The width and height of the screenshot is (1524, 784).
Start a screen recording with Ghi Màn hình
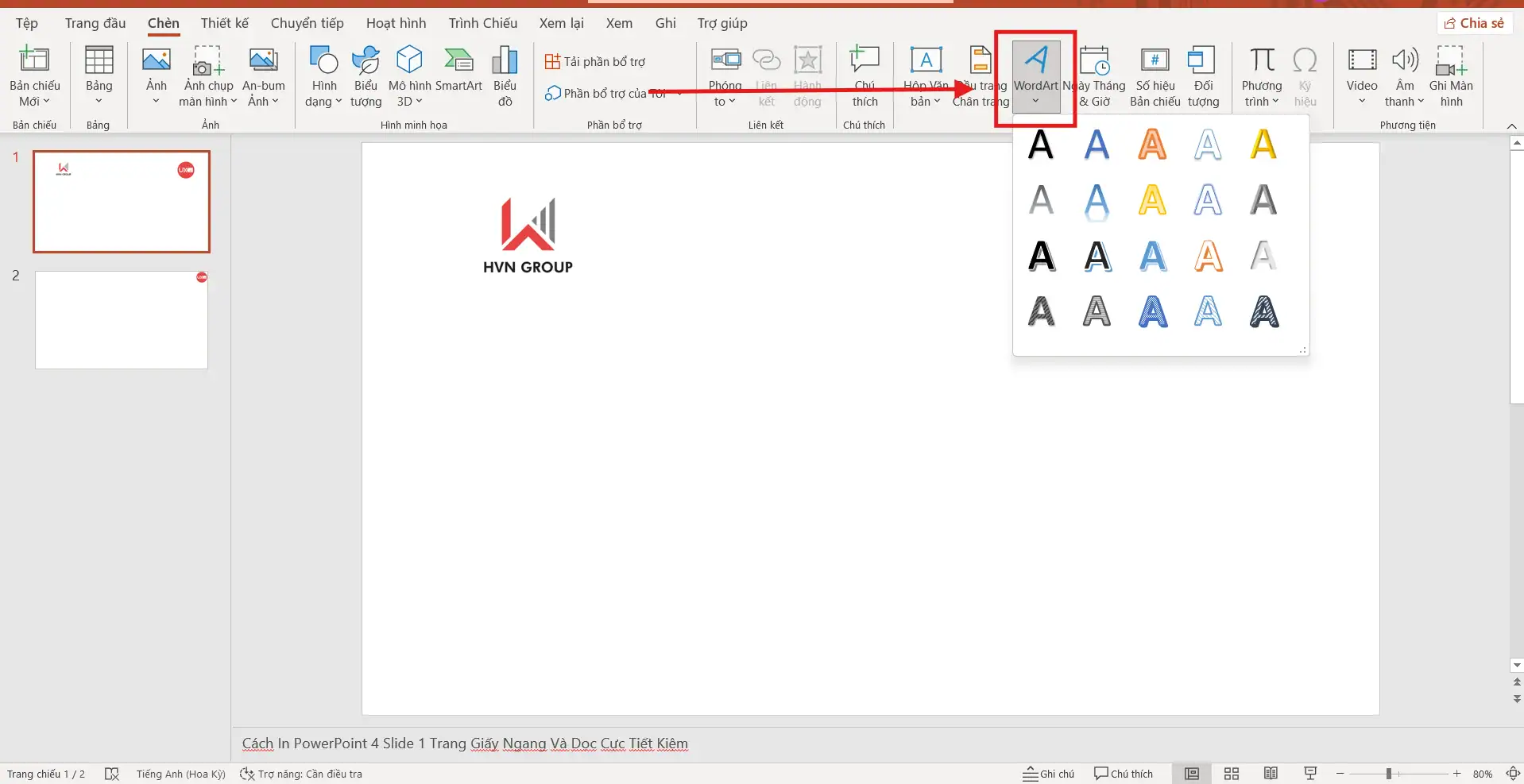click(1452, 75)
